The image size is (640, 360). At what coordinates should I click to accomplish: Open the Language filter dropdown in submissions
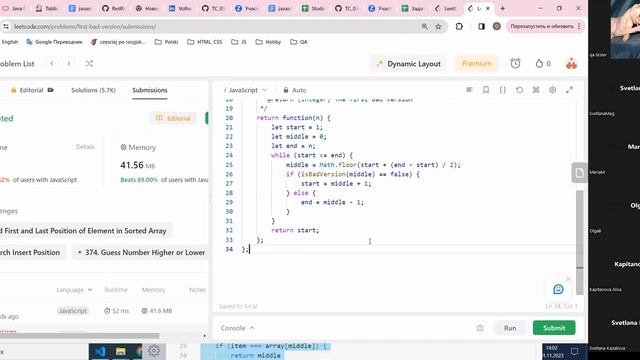tap(74, 290)
